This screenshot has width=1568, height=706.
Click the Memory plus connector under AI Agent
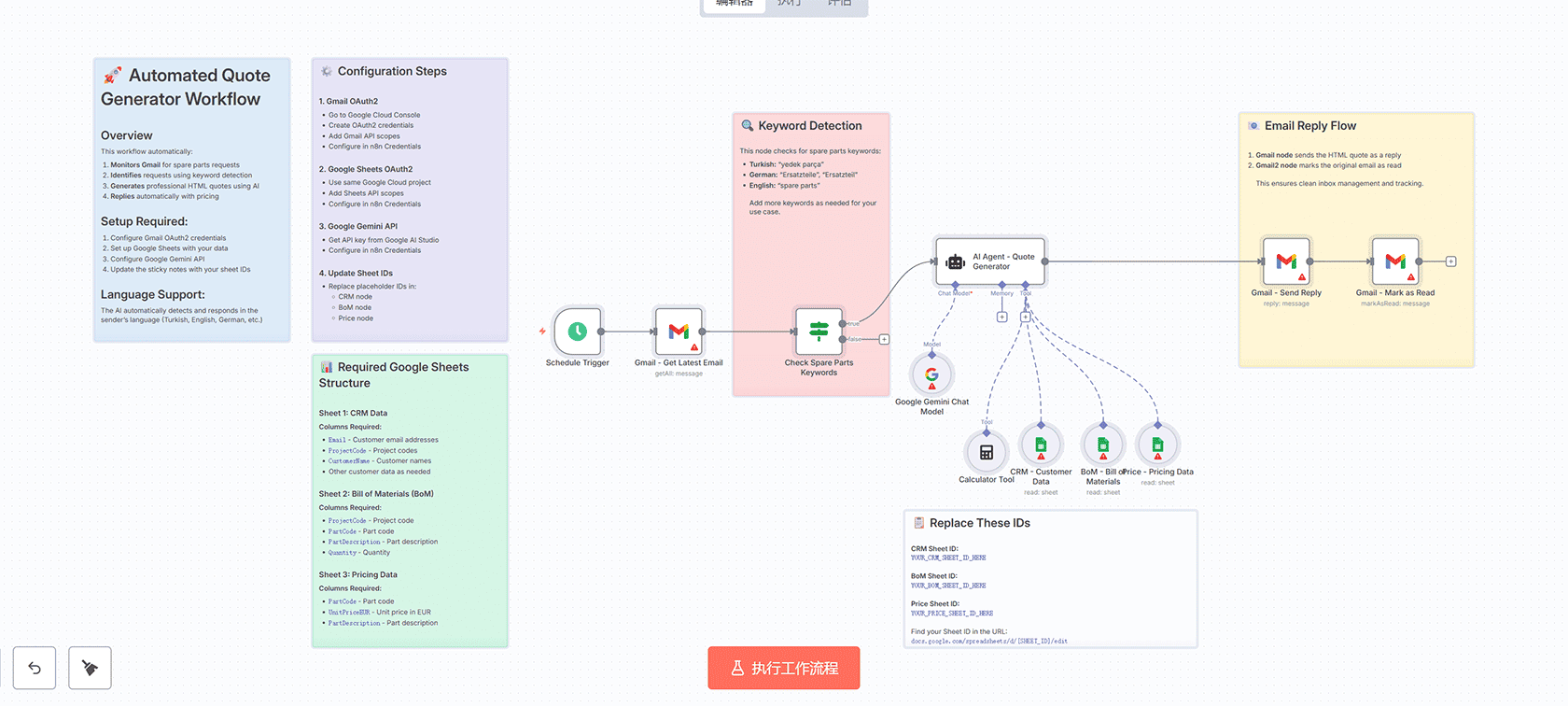pyautogui.click(x=1001, y=317)
